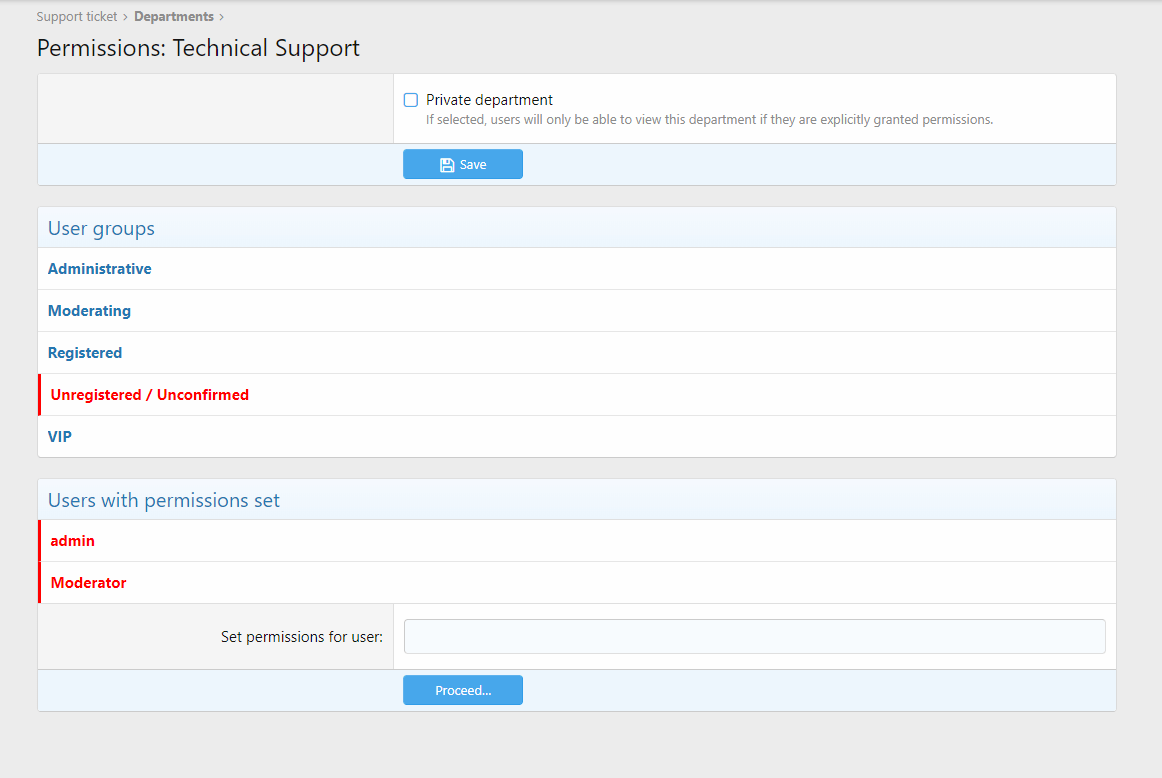Open permissions for user admin
The image size is (1162, 778).
[x=73, y=541]
